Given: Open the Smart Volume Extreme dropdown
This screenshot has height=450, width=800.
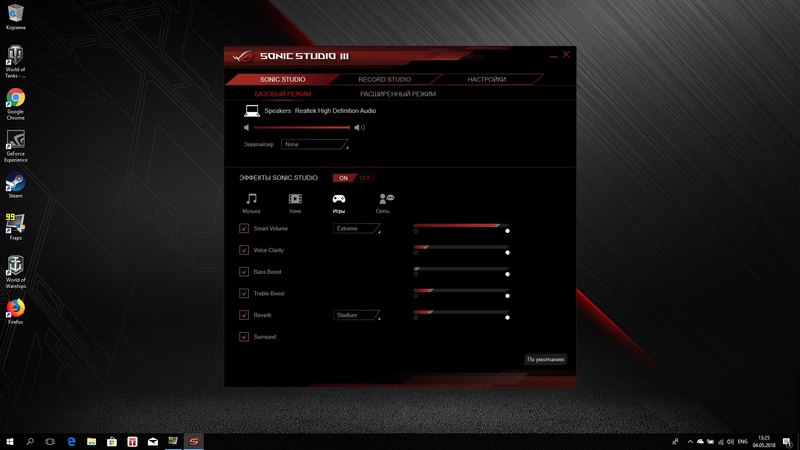Looking at the screenshot, I should [357, 229].
